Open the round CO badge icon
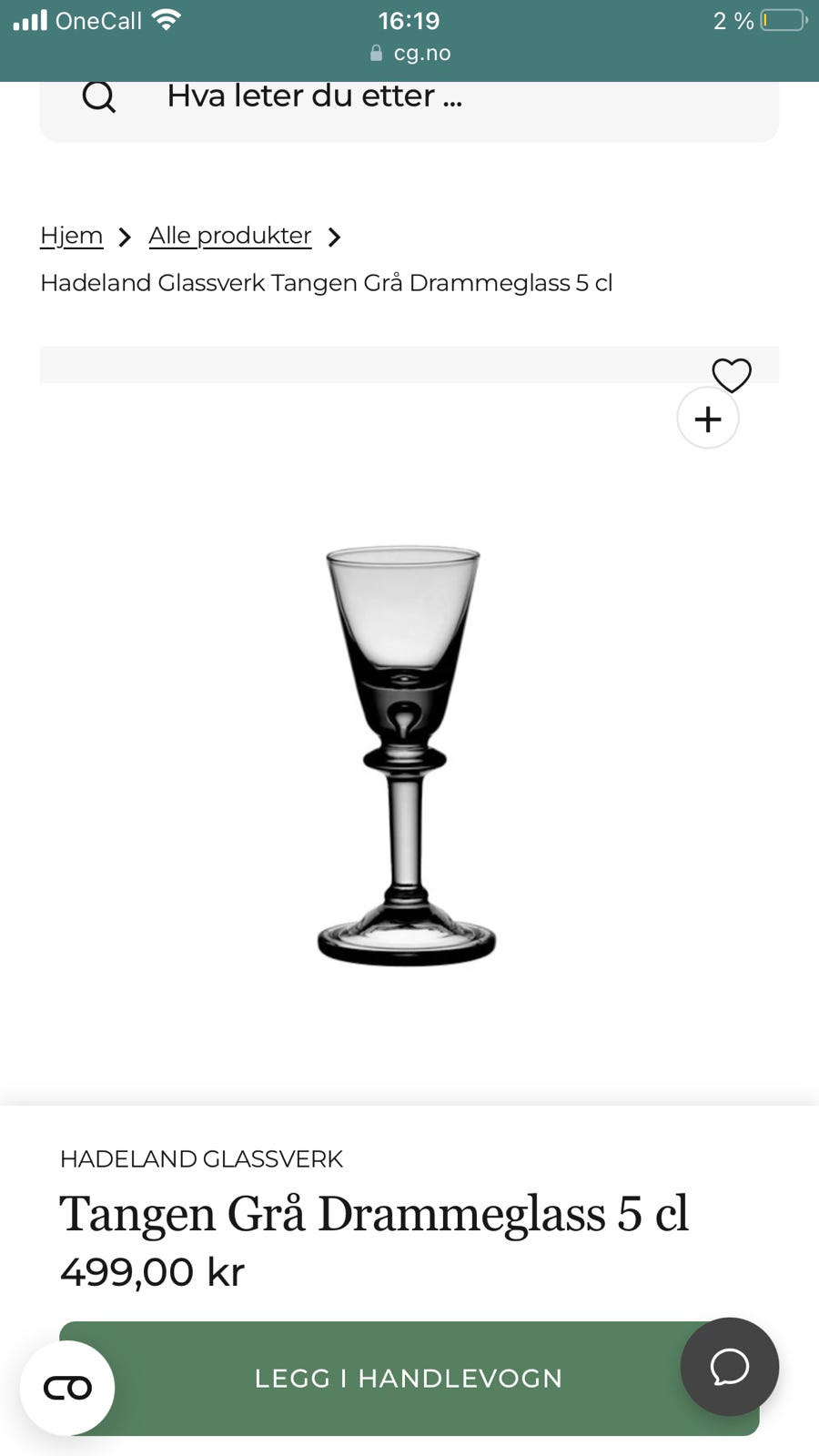The height and width of the screenshot is (1456, 819). click(67, 1388)
